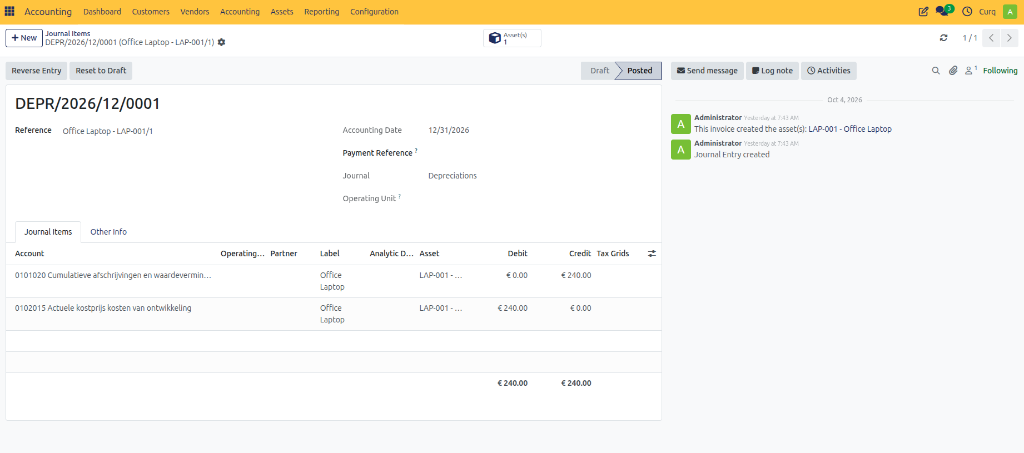Click the Label column header
Image resolution: width=1024 pixels, height=453 pixels.
[x=330, y=253]
